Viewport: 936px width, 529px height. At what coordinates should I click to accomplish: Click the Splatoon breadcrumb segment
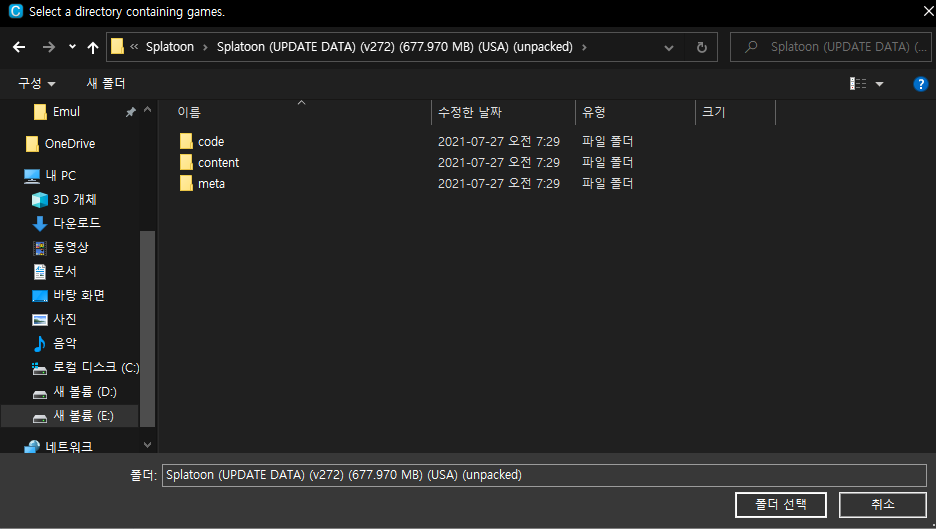pos(170,47)
